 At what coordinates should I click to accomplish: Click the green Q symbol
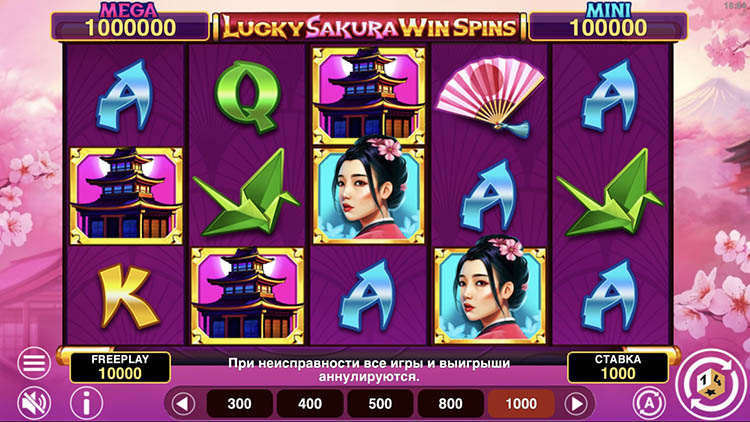click(x=247, y=96)
